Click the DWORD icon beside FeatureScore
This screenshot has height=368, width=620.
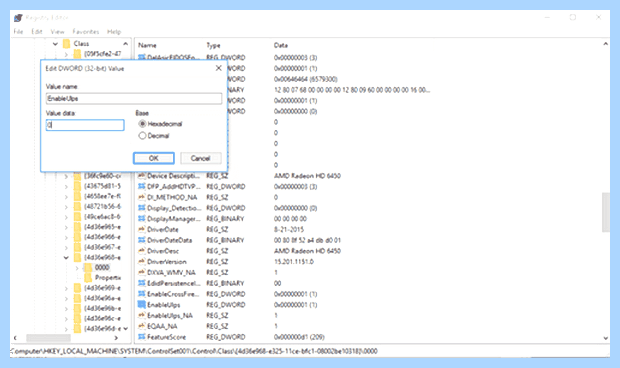pyautogui.click(x=142, y=337)
